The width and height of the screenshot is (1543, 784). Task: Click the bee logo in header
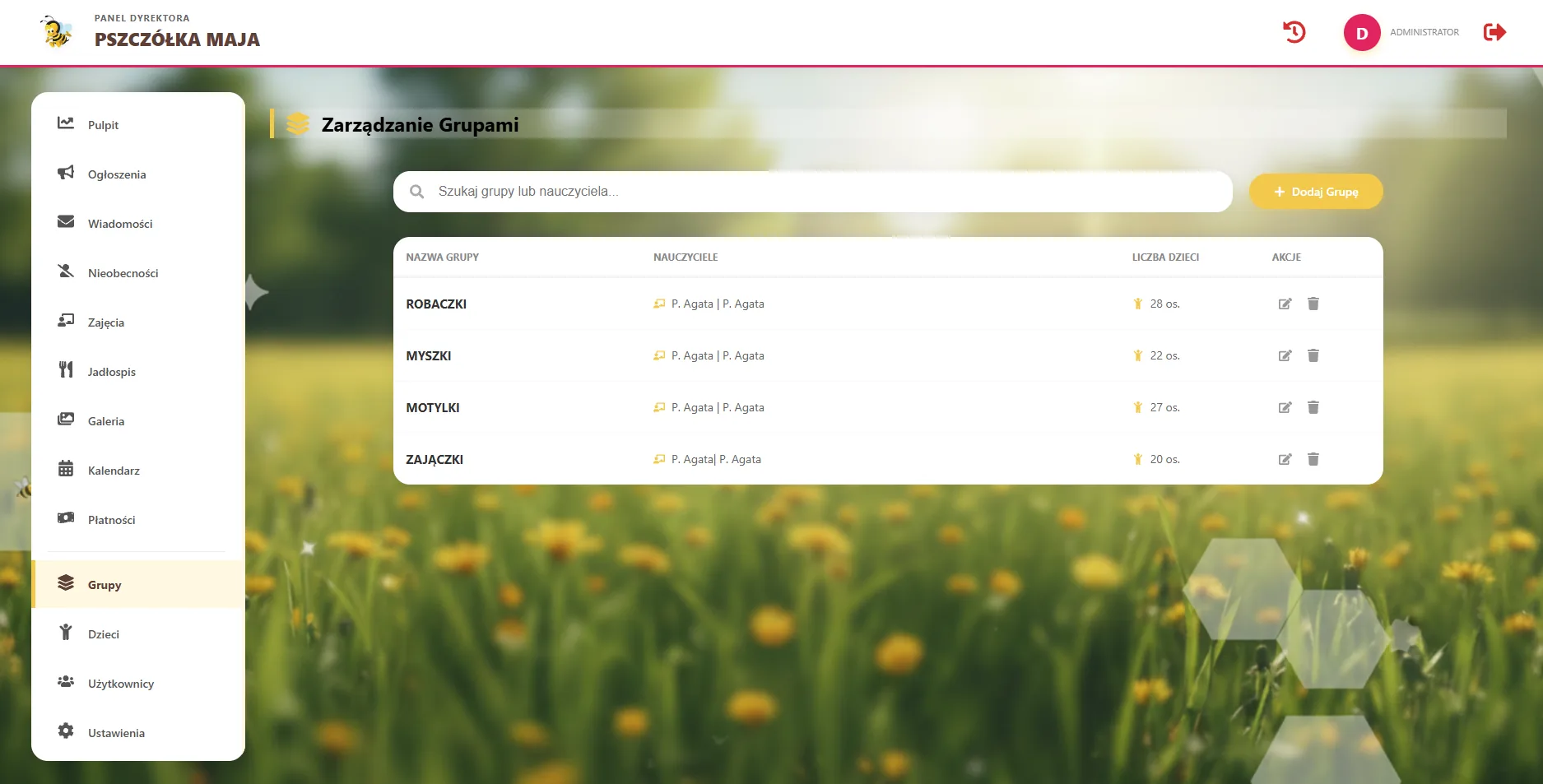[x=56, y=32]
